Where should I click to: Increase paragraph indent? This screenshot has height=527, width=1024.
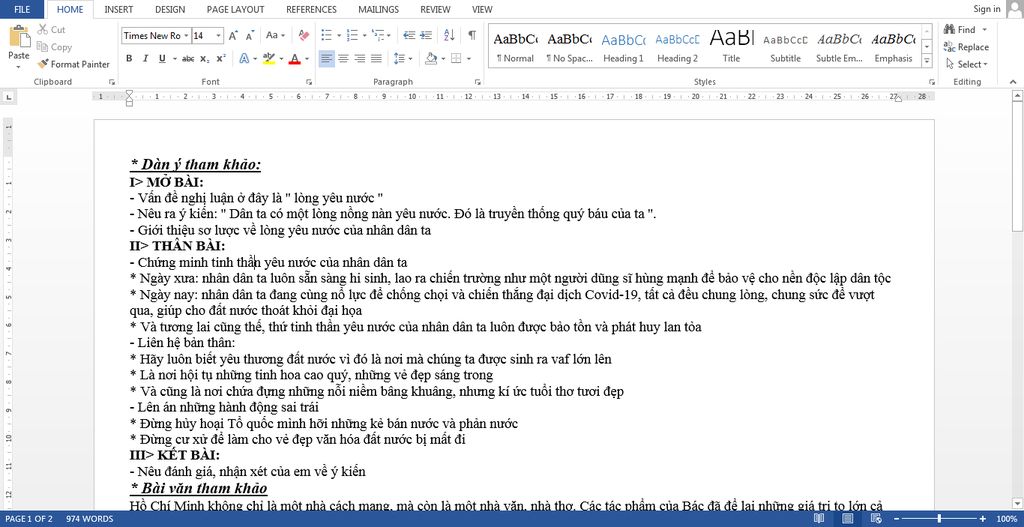coord(426,35)
